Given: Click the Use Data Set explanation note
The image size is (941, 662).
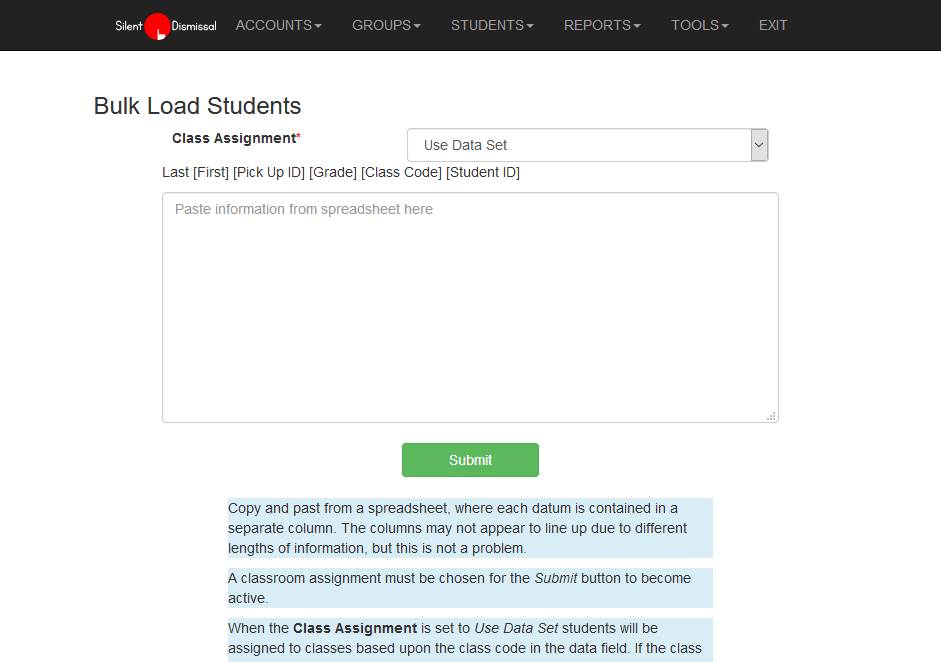Looking at the screenshot, I should click(x=470, y=638).
